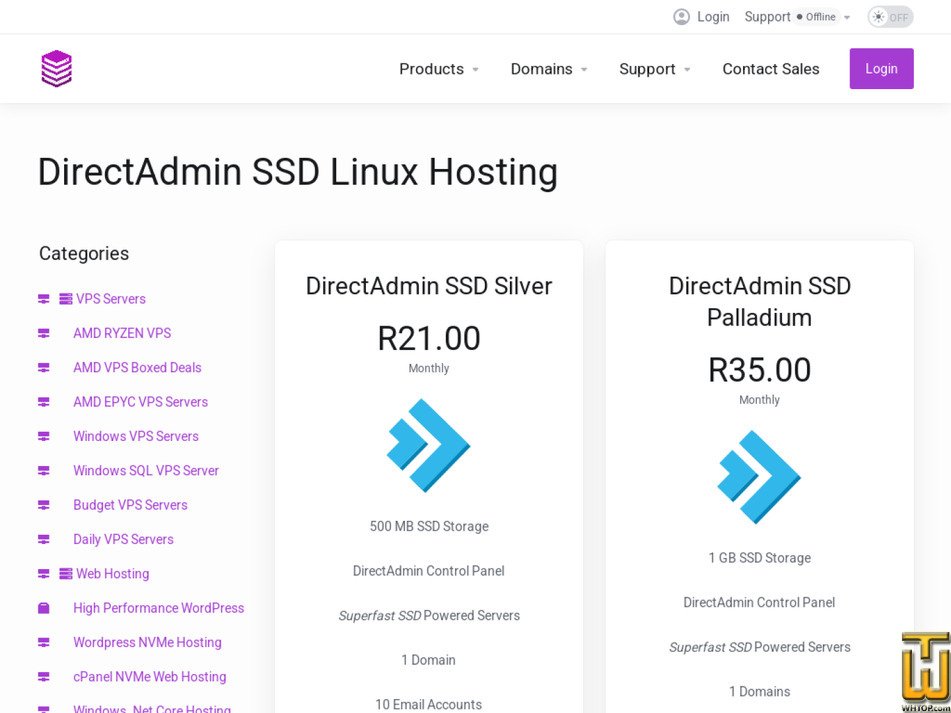Select the DirectAdmin SSD Silver plan title
This screenshot has width=951, height=713.
[x=429, y=286]
